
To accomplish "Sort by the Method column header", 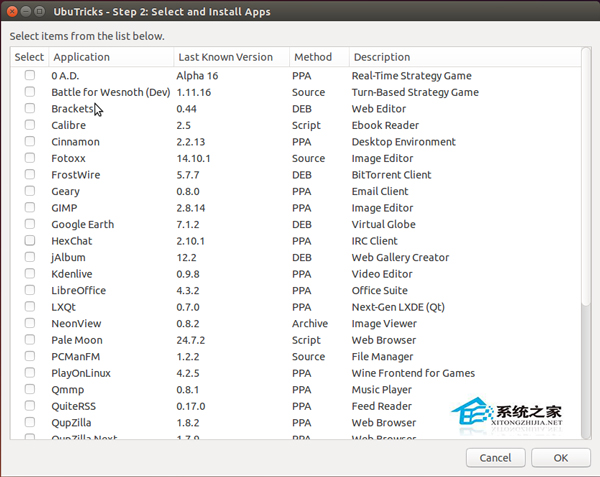I will [x=317, y=57].
